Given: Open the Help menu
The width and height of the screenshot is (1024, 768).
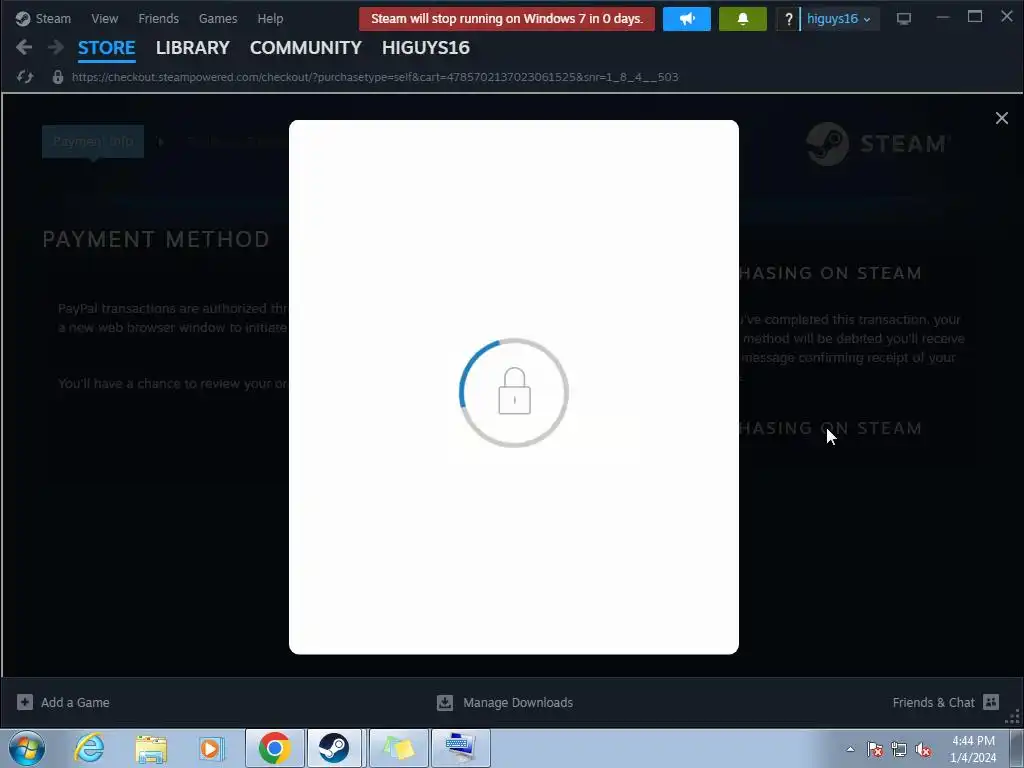Looking at the screenshot, I should pyautogui.click(x=270, y=18).
